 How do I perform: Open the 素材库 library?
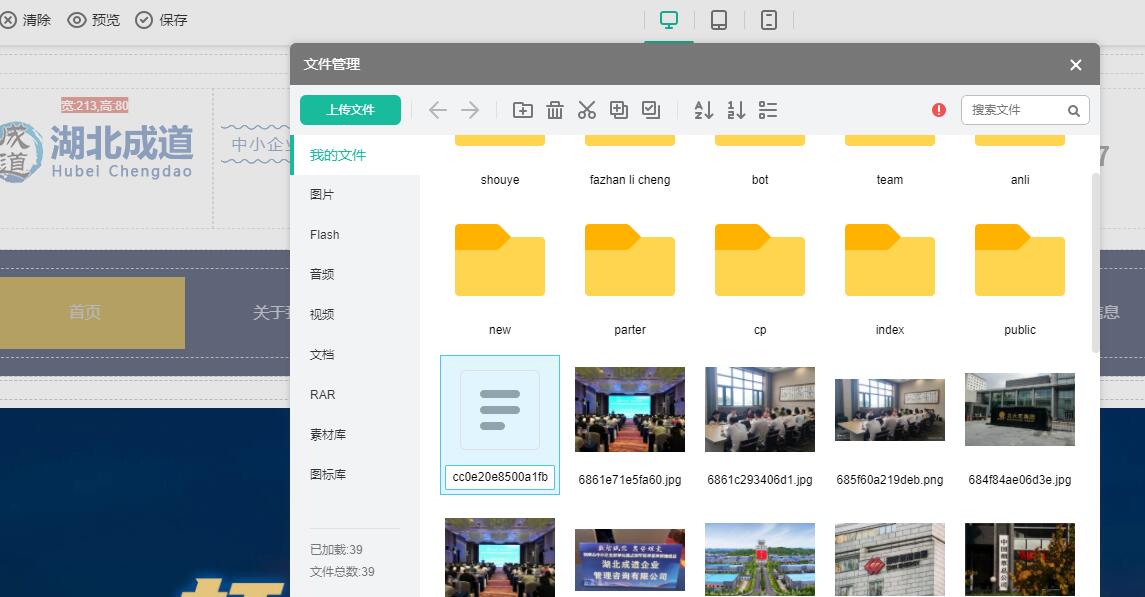[x=356, y=435]
